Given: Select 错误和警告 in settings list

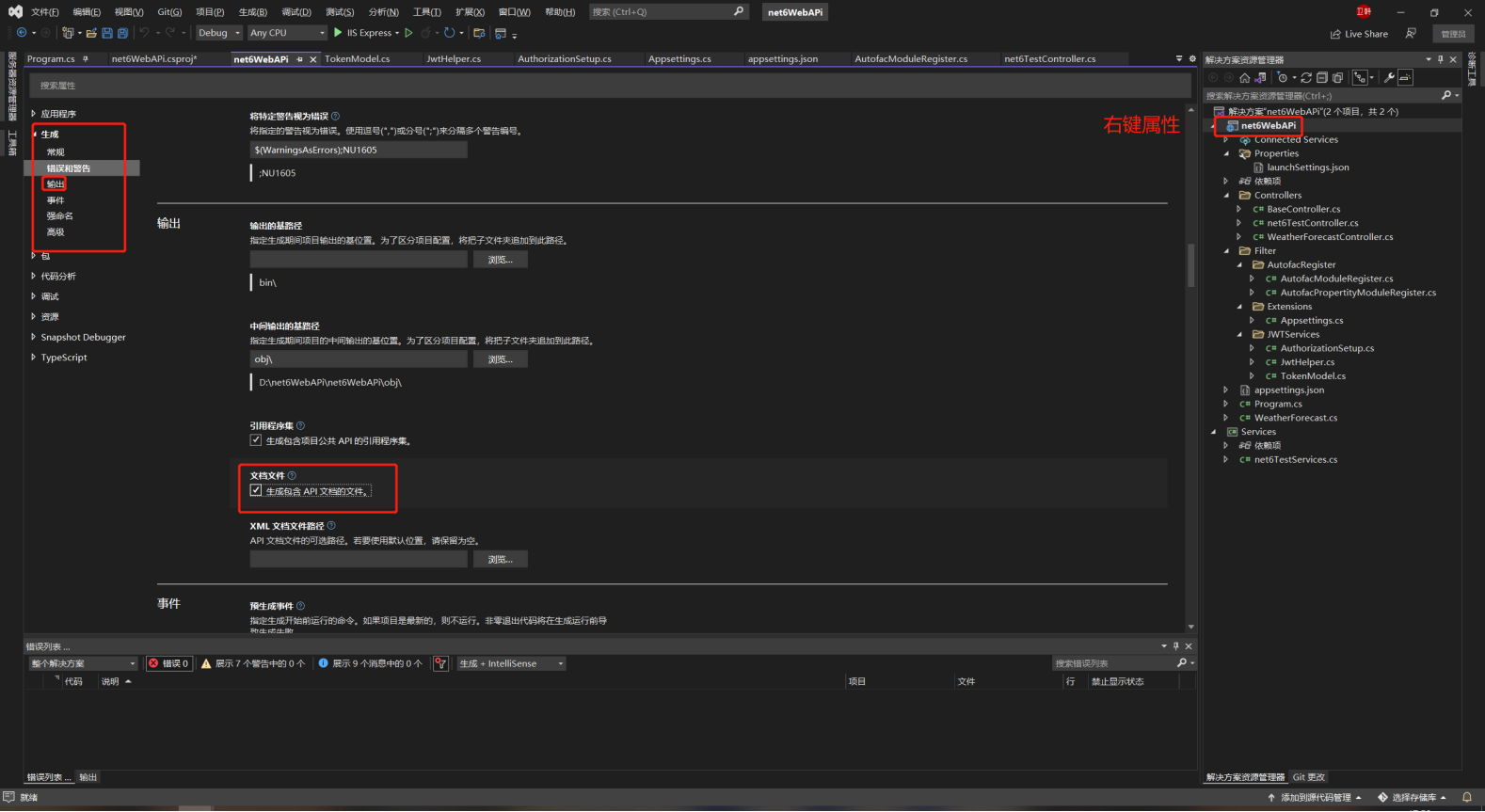Looking at the screenshot, I should click(x=82, y=168).
